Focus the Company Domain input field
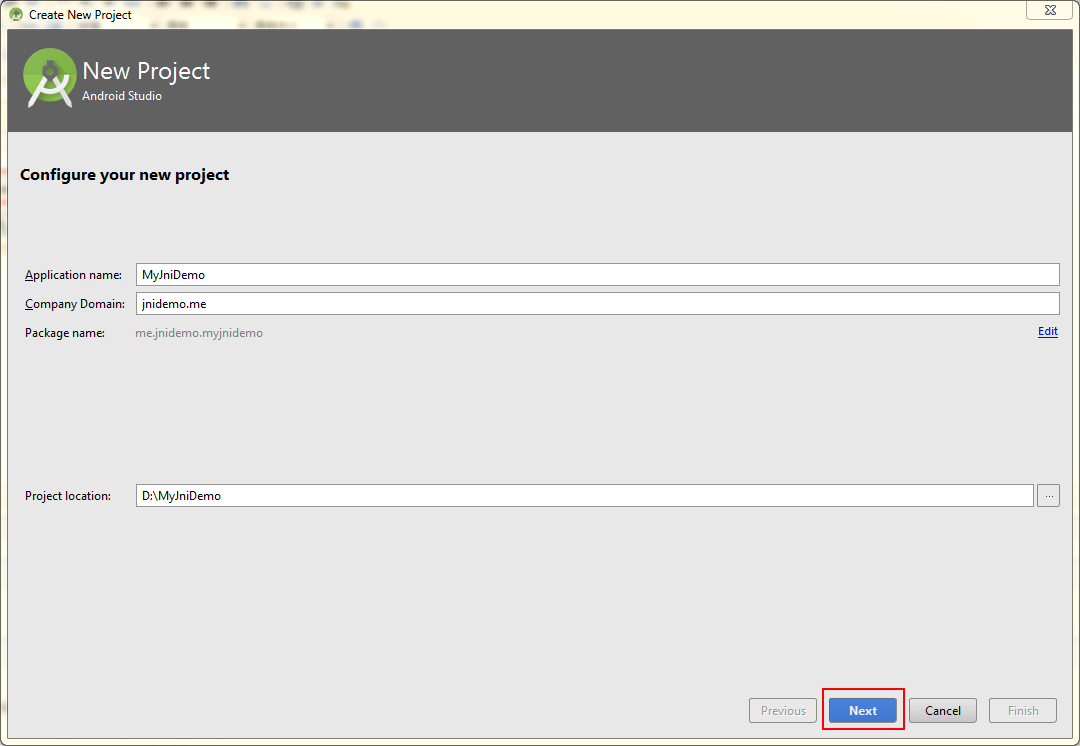 (597, 303)
